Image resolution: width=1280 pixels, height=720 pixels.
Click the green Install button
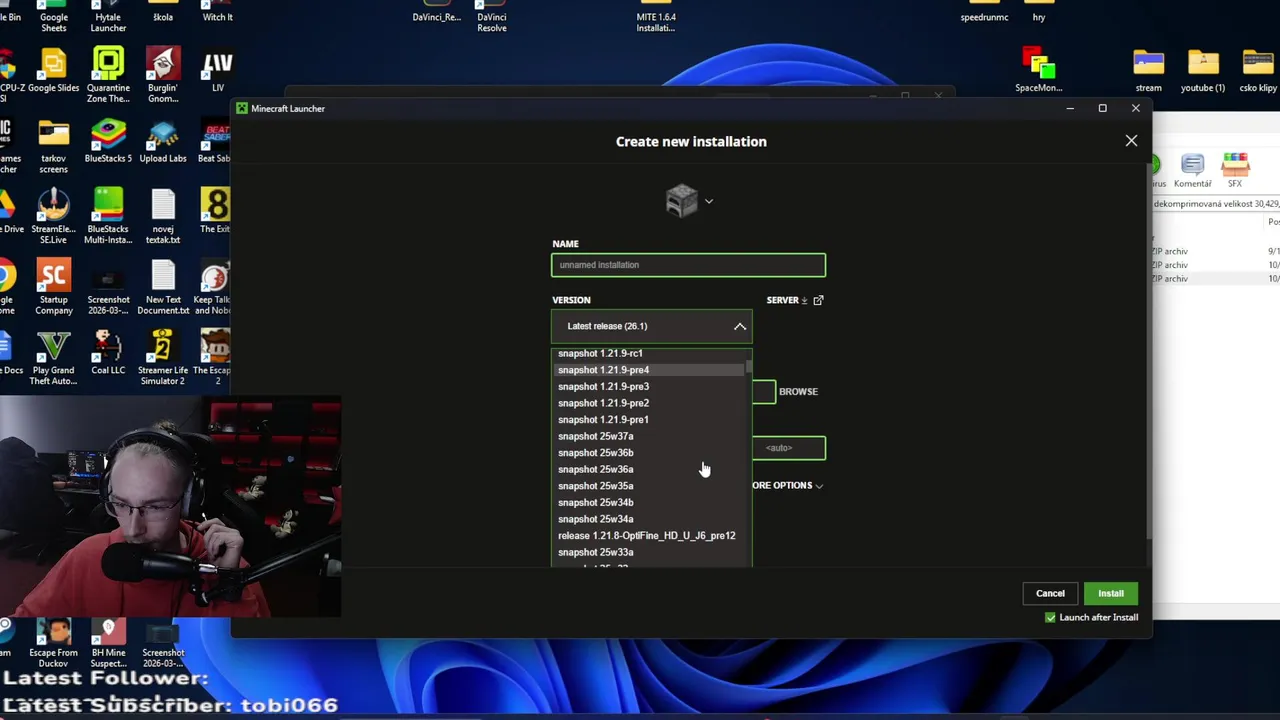point(1110,593)
